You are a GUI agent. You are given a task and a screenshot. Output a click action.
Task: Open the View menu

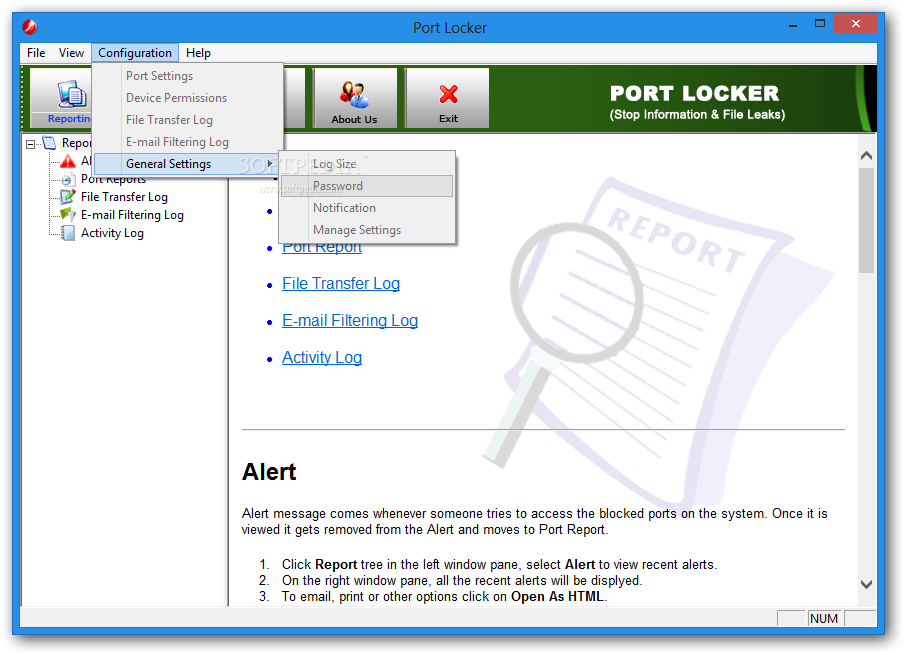click(71, 53)
